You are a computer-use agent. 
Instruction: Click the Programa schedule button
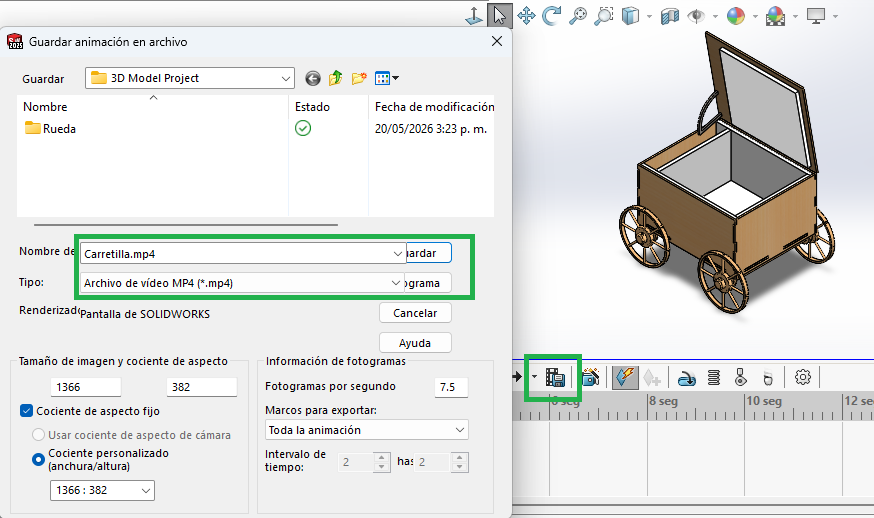click(428, 283)
